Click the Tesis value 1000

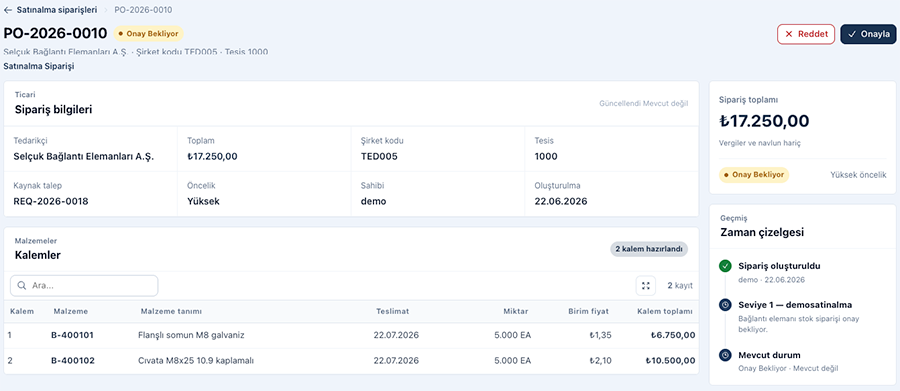click(x=546, y=156)
